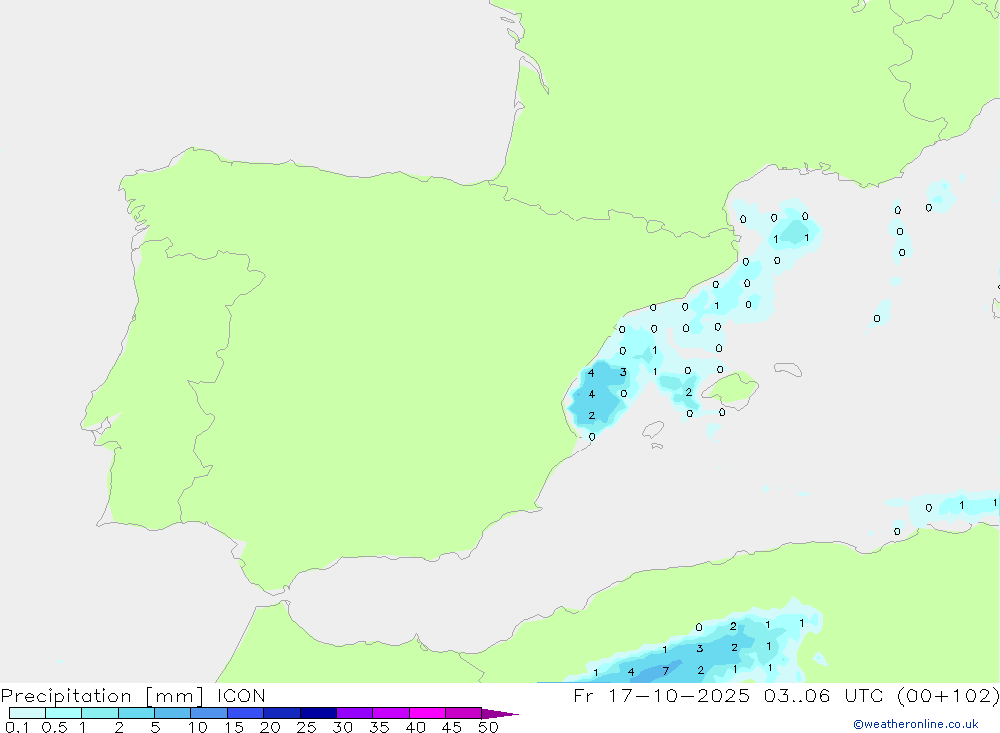Click the '25' legend scale label

tap(306, 727)
